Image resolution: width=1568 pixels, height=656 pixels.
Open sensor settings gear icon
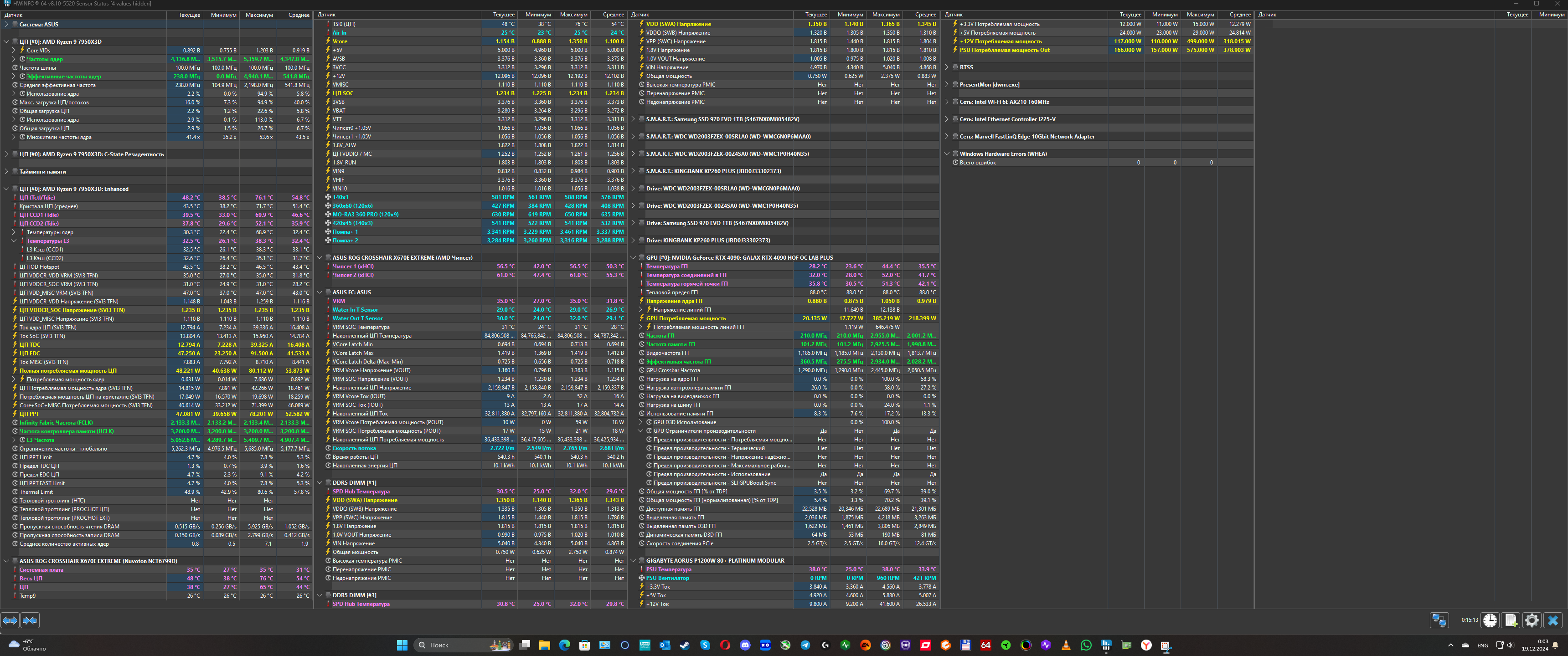[x=1532, y=620]
